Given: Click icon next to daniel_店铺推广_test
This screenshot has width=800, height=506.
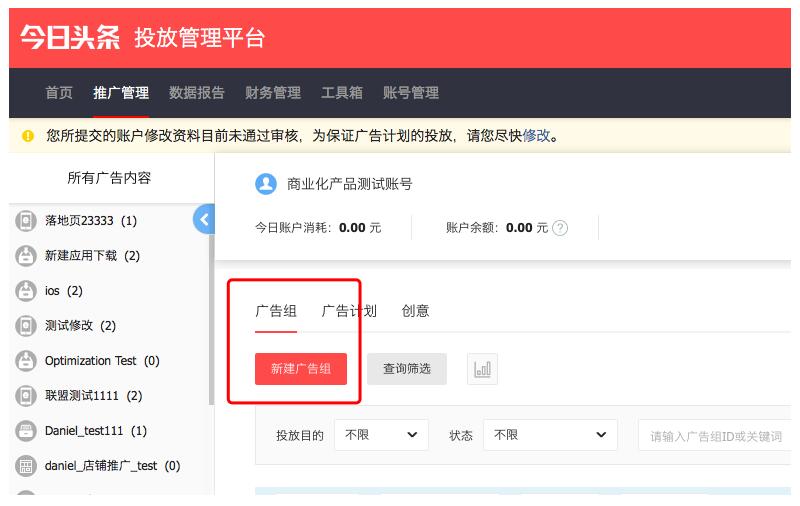Looking at the screenshot, I should (26, 466).
